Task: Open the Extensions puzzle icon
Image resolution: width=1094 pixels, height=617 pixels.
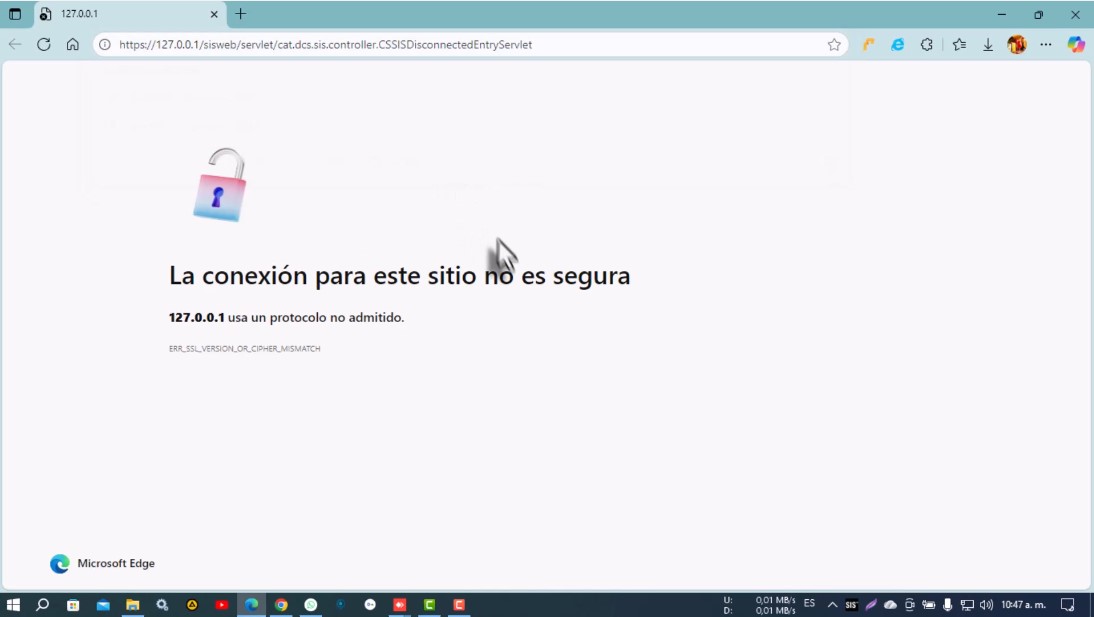Action: (927, 44)
